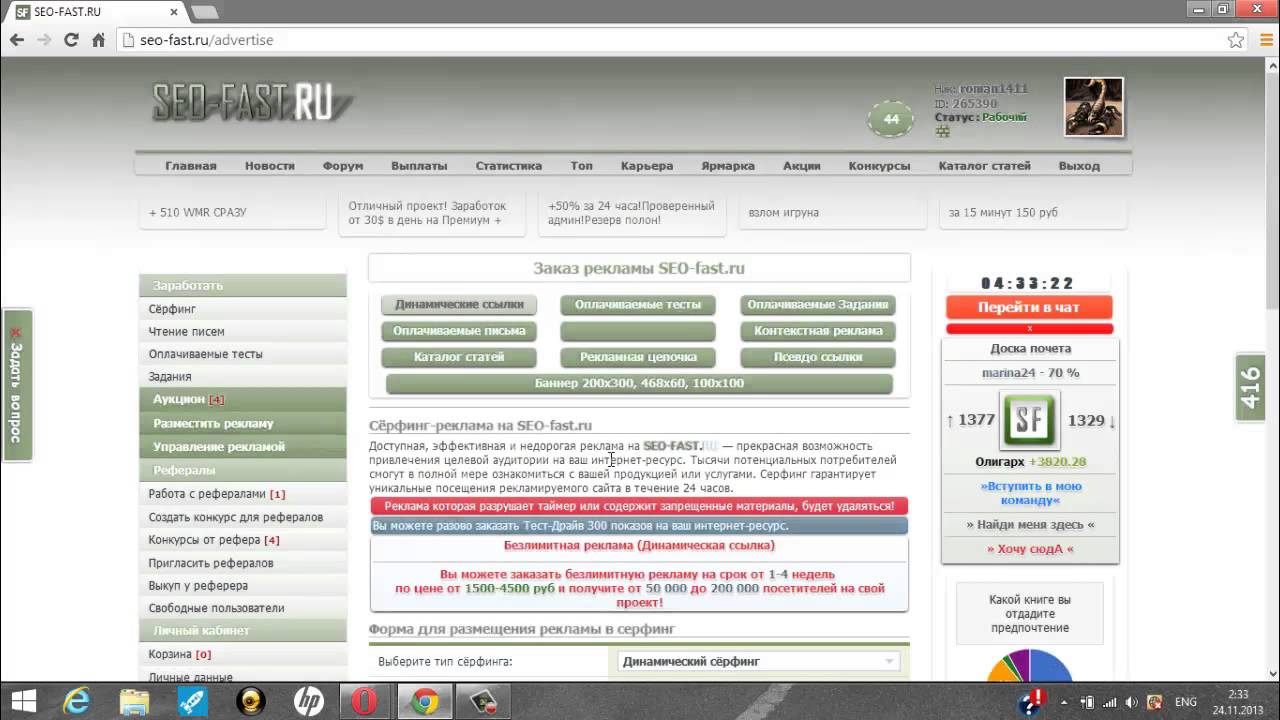Show hidden tray icons arrow
Viewport: 1280px width, 720px height.
point(1063,702)
